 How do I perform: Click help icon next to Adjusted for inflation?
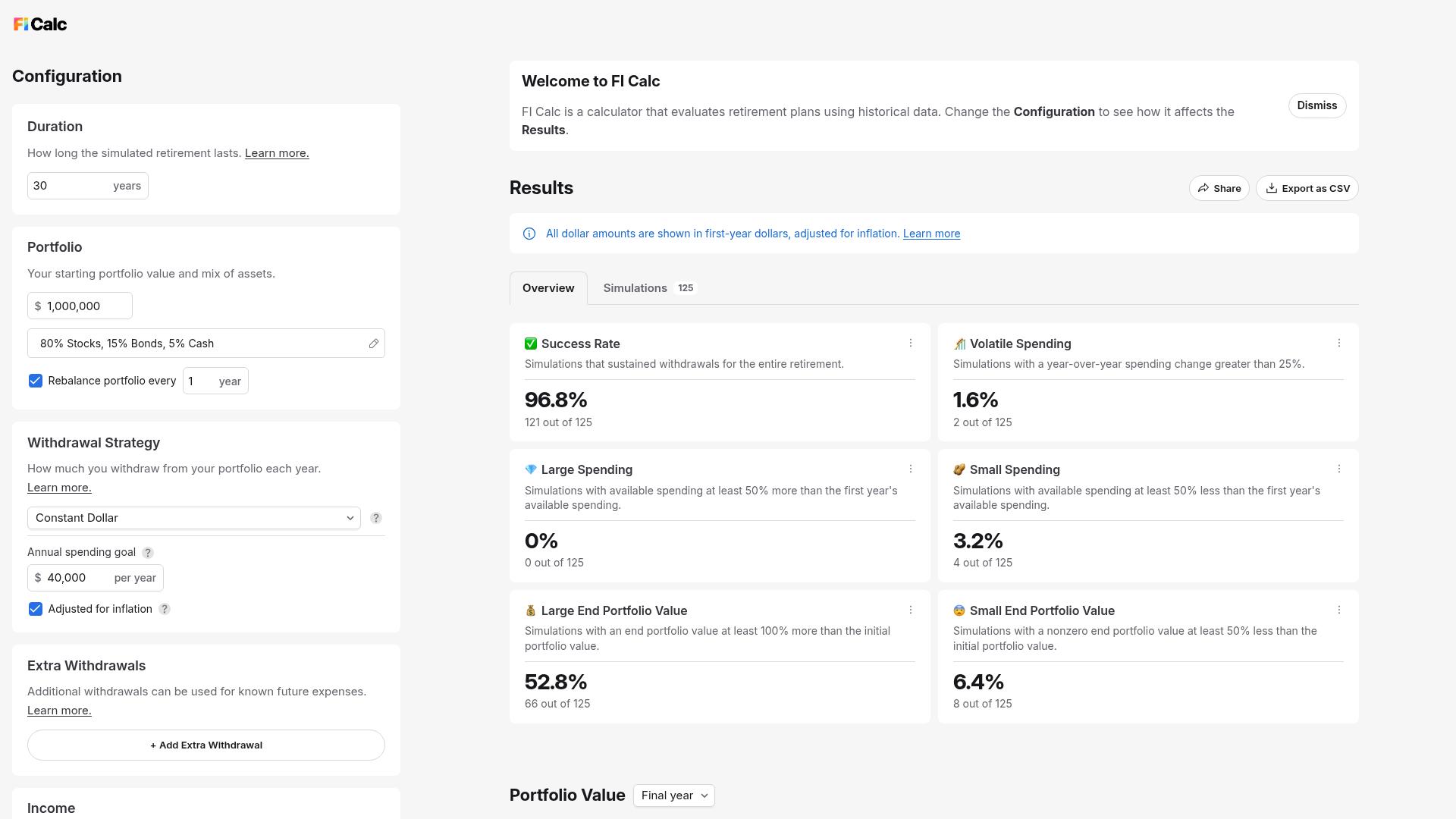coord(165,609)
